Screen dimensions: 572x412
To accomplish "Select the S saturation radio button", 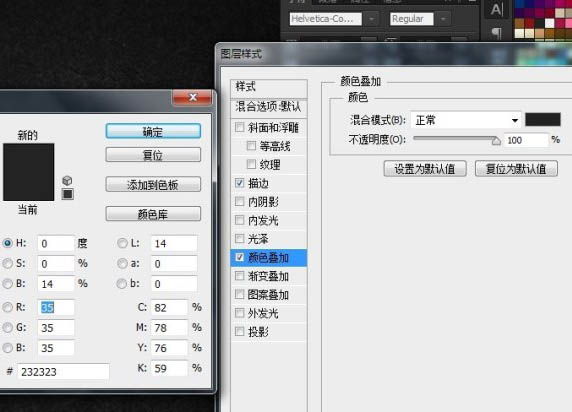I will [8, 263].
